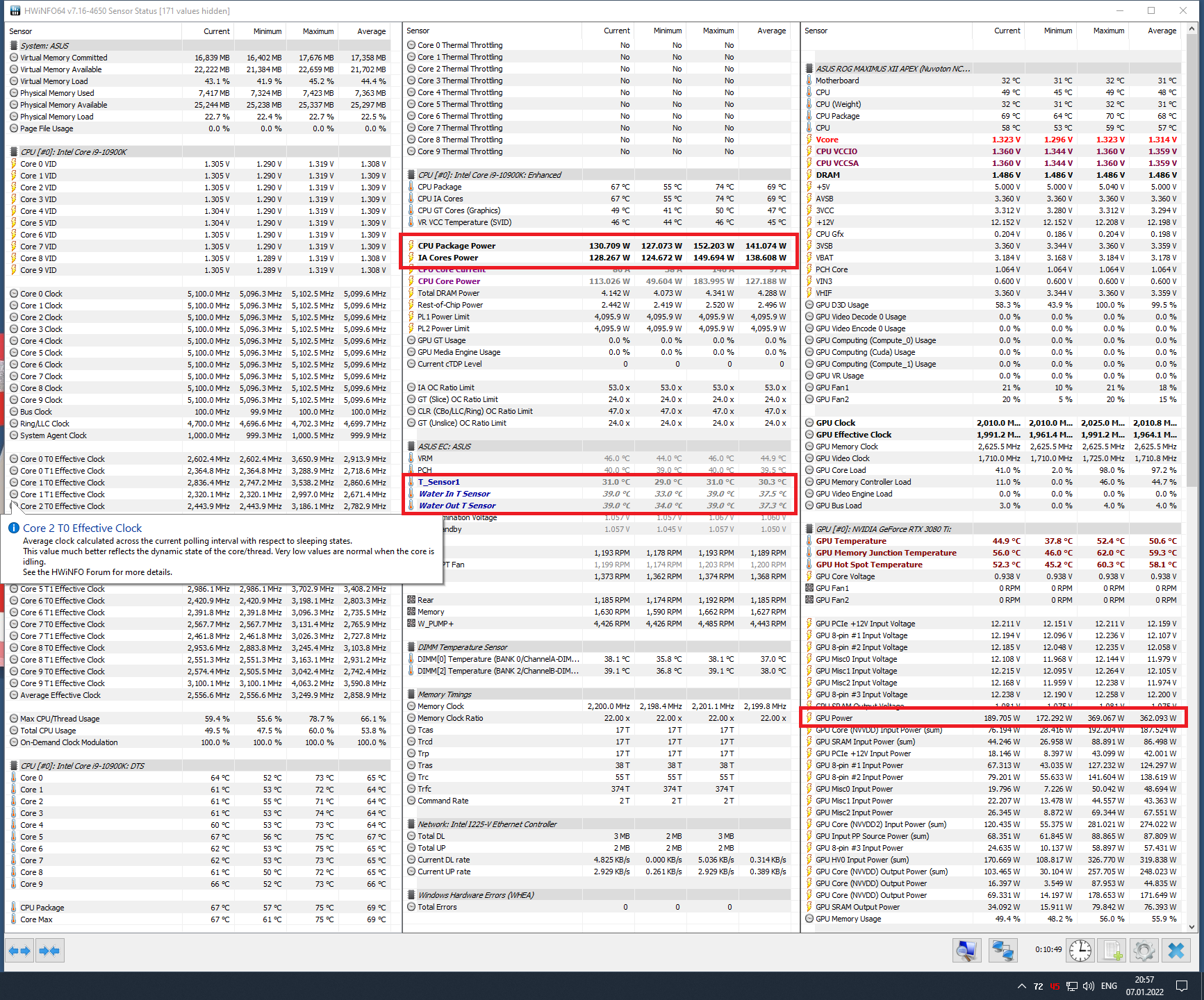Viewport: 1204px width, 1000px height.
Task: Select the 'System: ASUS' section header
Action: click(198, 46)
